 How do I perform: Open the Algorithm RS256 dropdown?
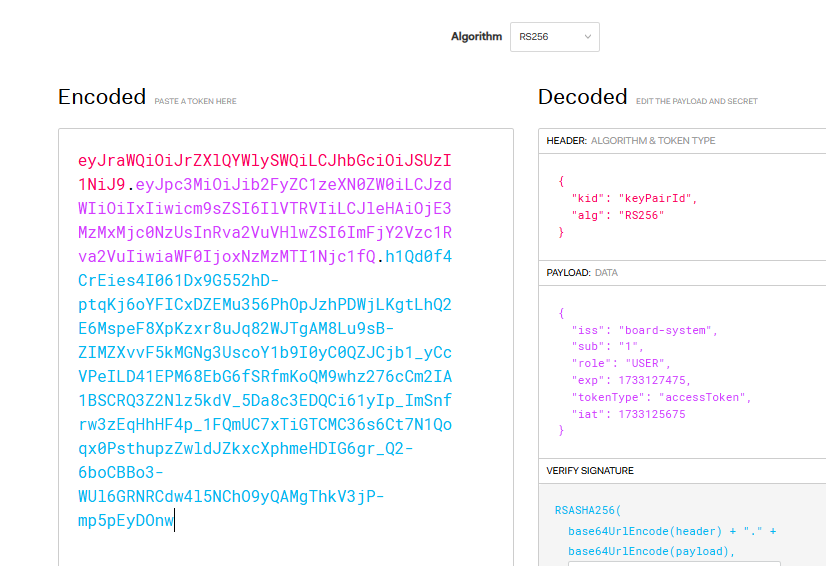[x=554, y=37]
